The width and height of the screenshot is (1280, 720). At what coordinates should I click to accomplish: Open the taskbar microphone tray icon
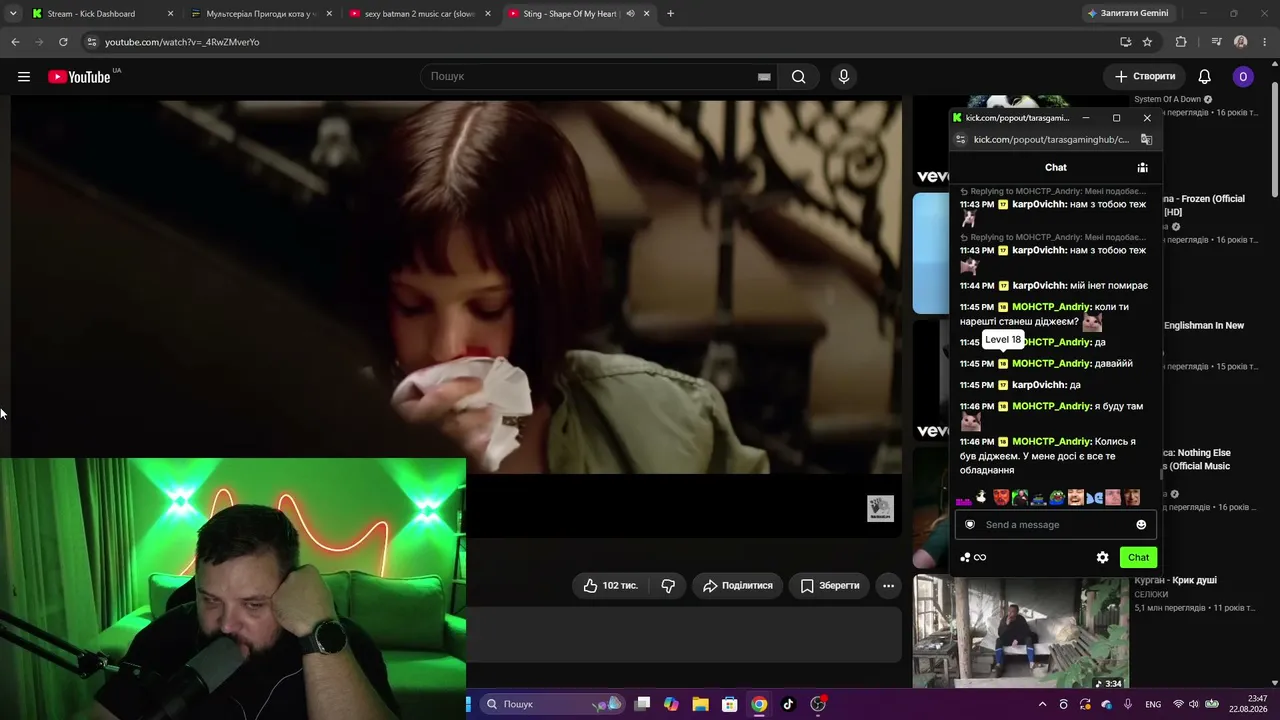[x=1128, y=704]
